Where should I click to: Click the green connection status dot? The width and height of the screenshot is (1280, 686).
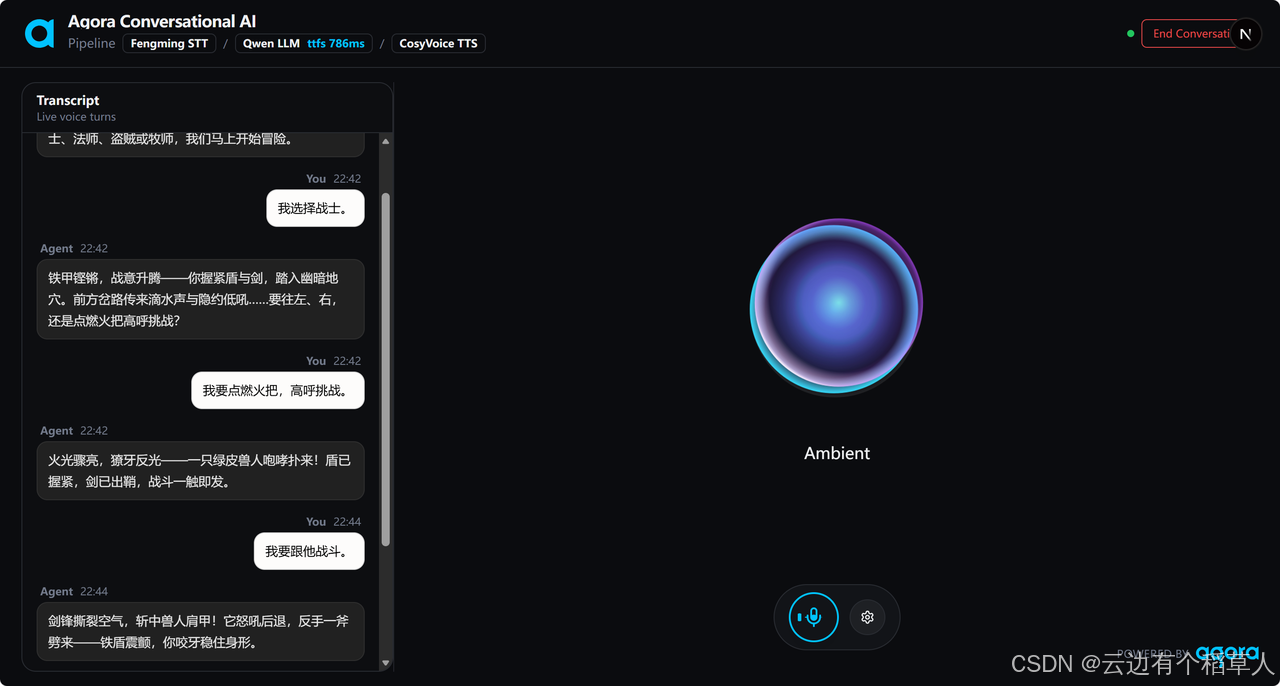tap(1131, 34)
